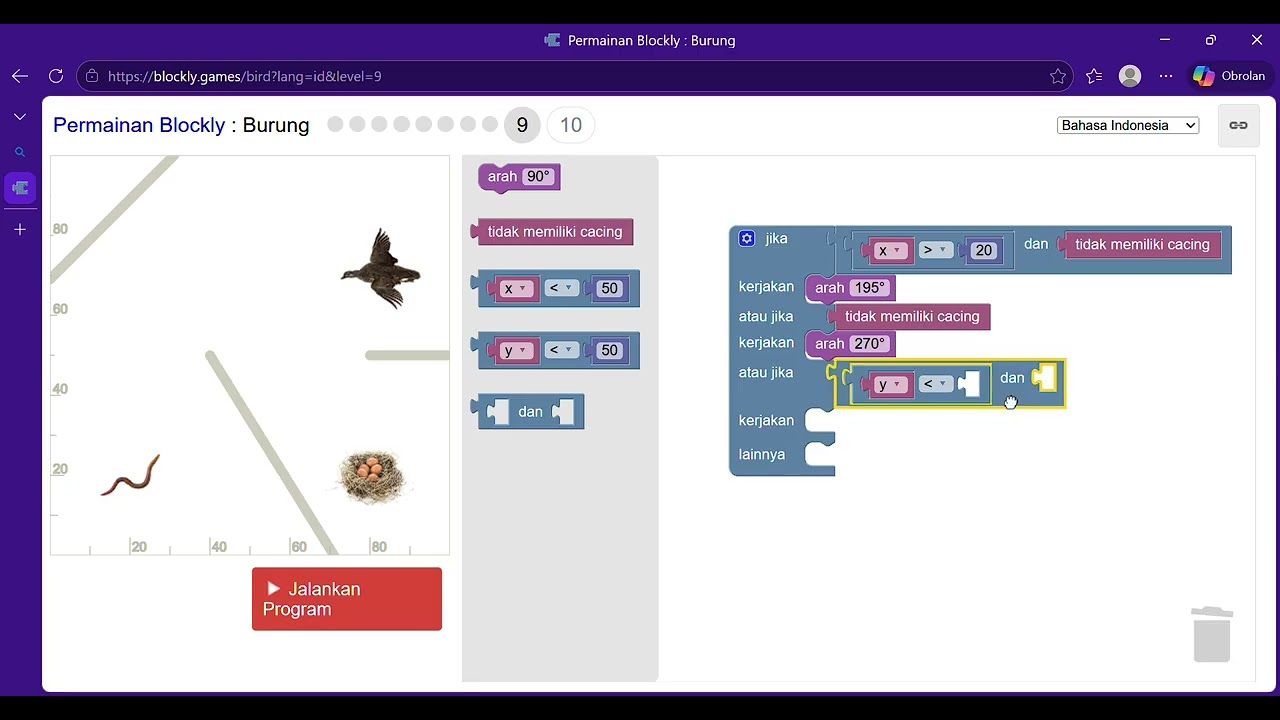Image resolution: width=1280 pixels, height=720 pixels.
Task: Click the lainnya label
Action: point(762,454)
